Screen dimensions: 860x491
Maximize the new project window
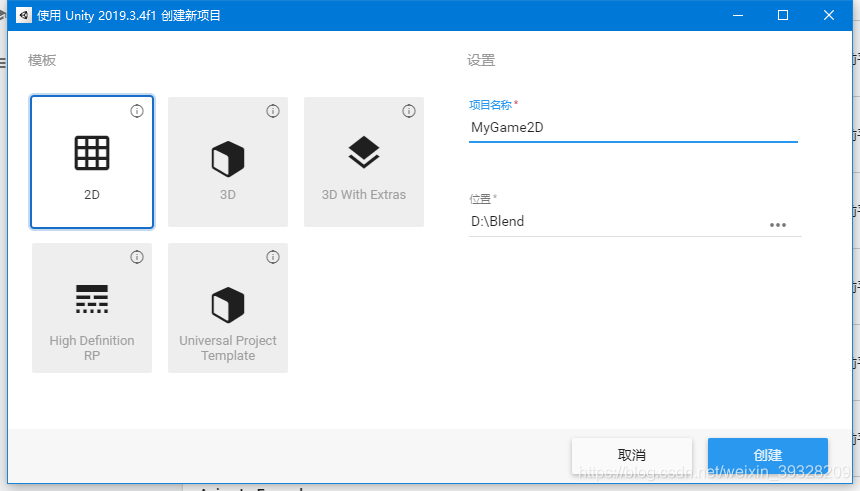tap(783, 15)
